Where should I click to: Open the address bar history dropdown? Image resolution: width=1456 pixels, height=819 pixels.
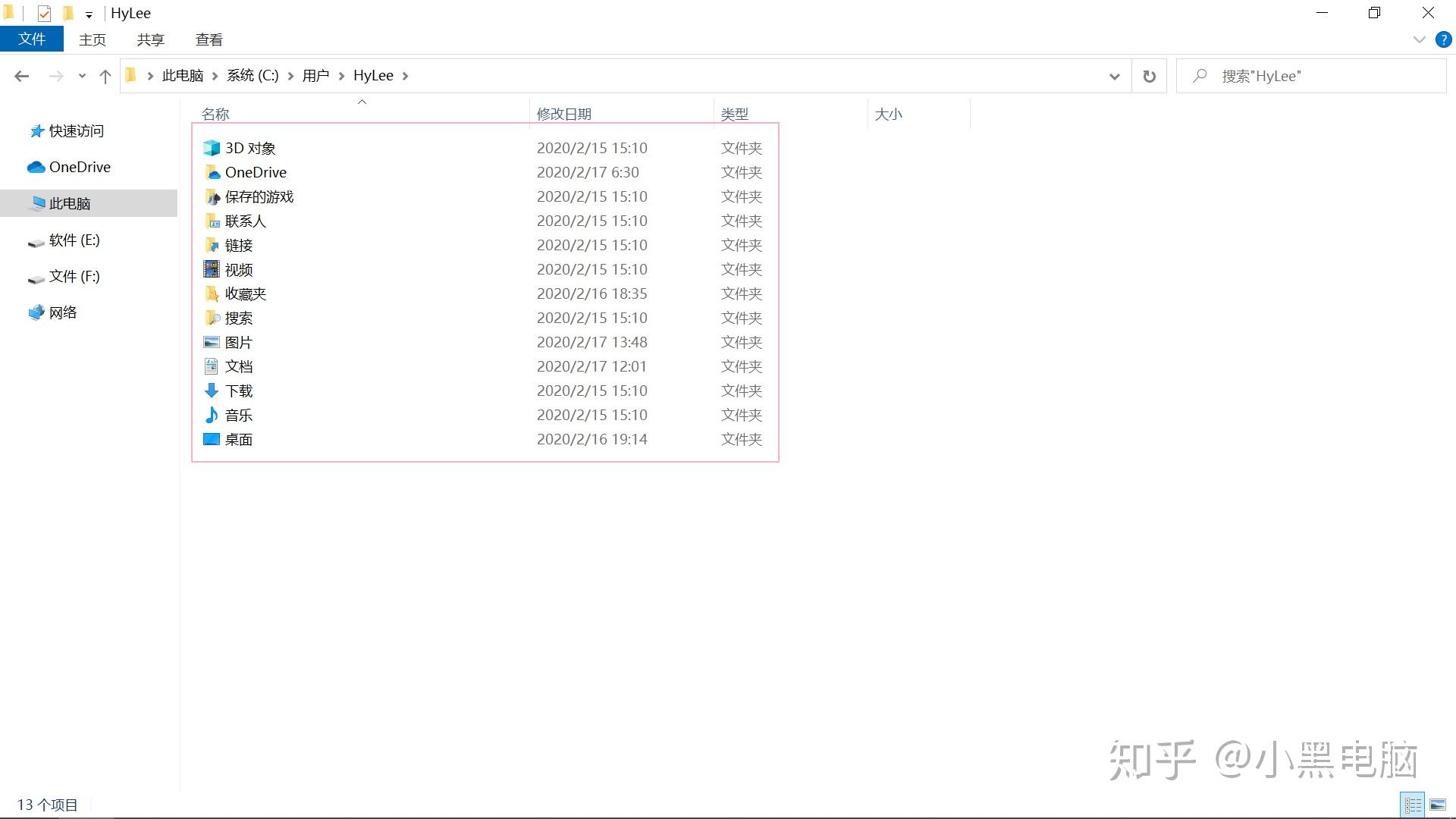pos(1114,76)
